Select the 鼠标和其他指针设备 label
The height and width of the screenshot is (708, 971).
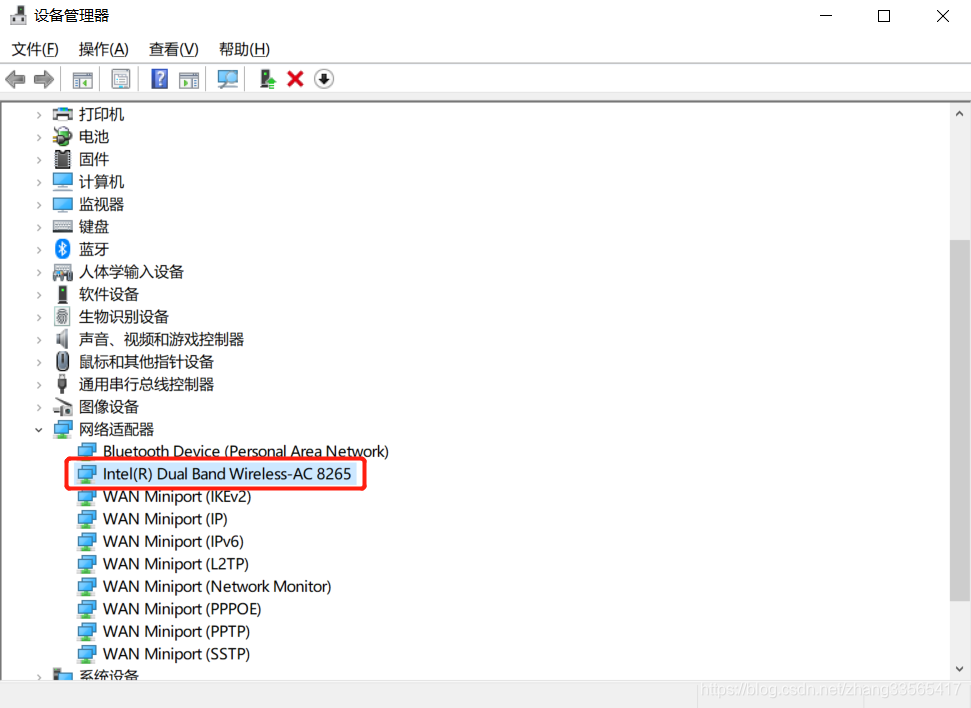point(146,362)
